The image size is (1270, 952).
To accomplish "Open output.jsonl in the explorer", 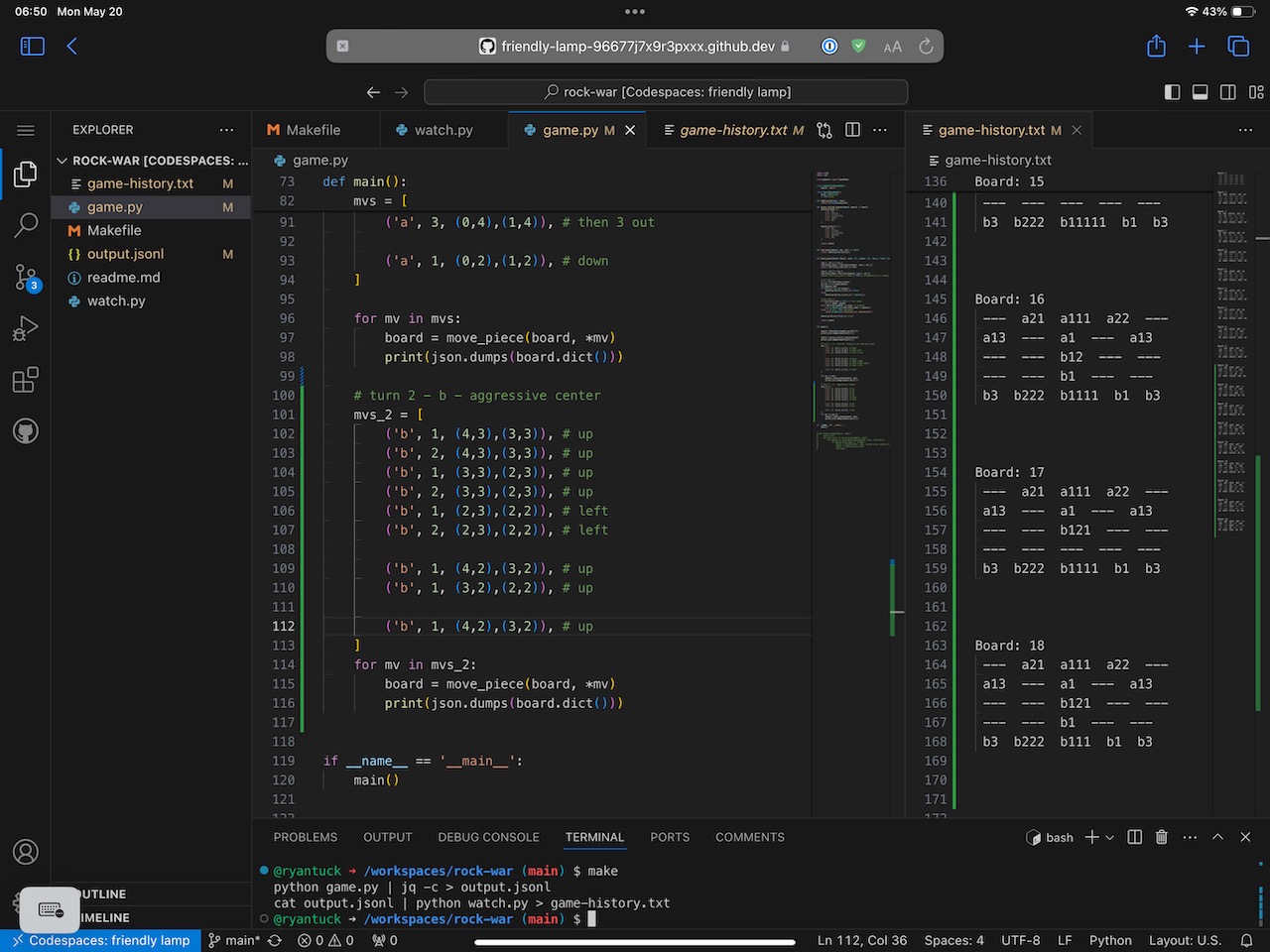I will (125, 254).
